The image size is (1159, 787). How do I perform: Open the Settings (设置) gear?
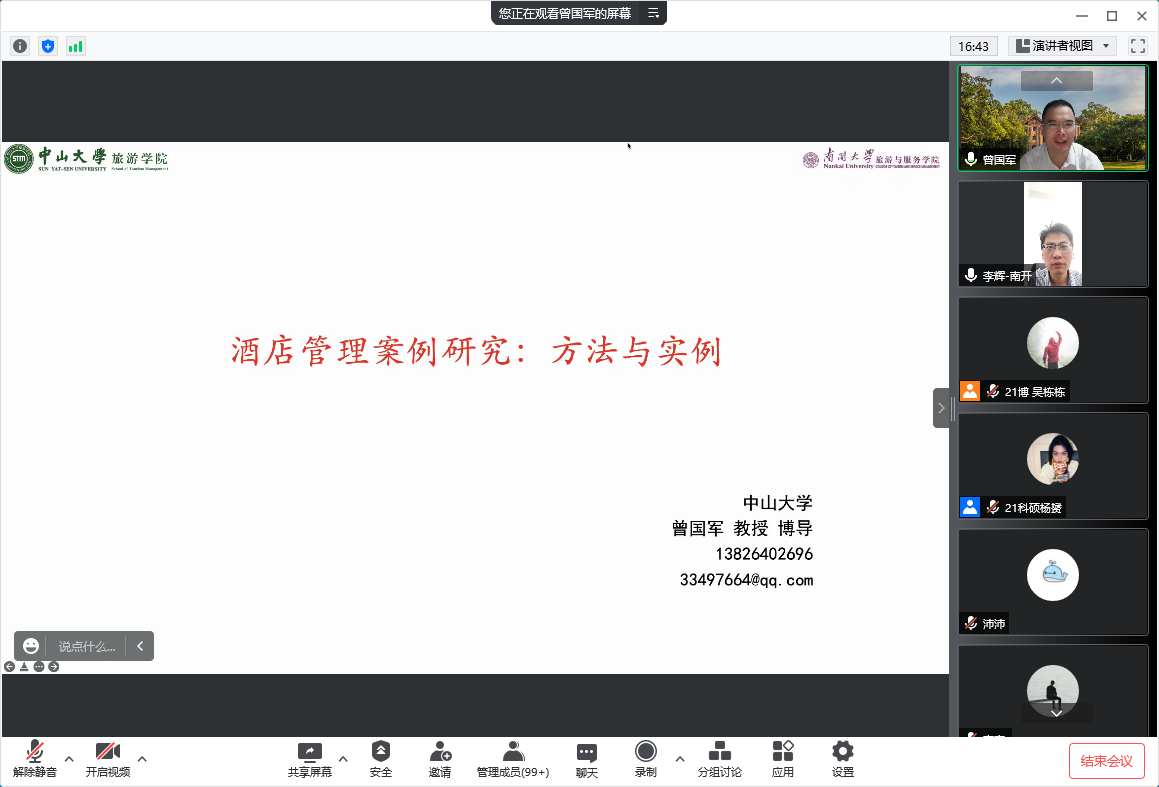(x=843, y=759)
